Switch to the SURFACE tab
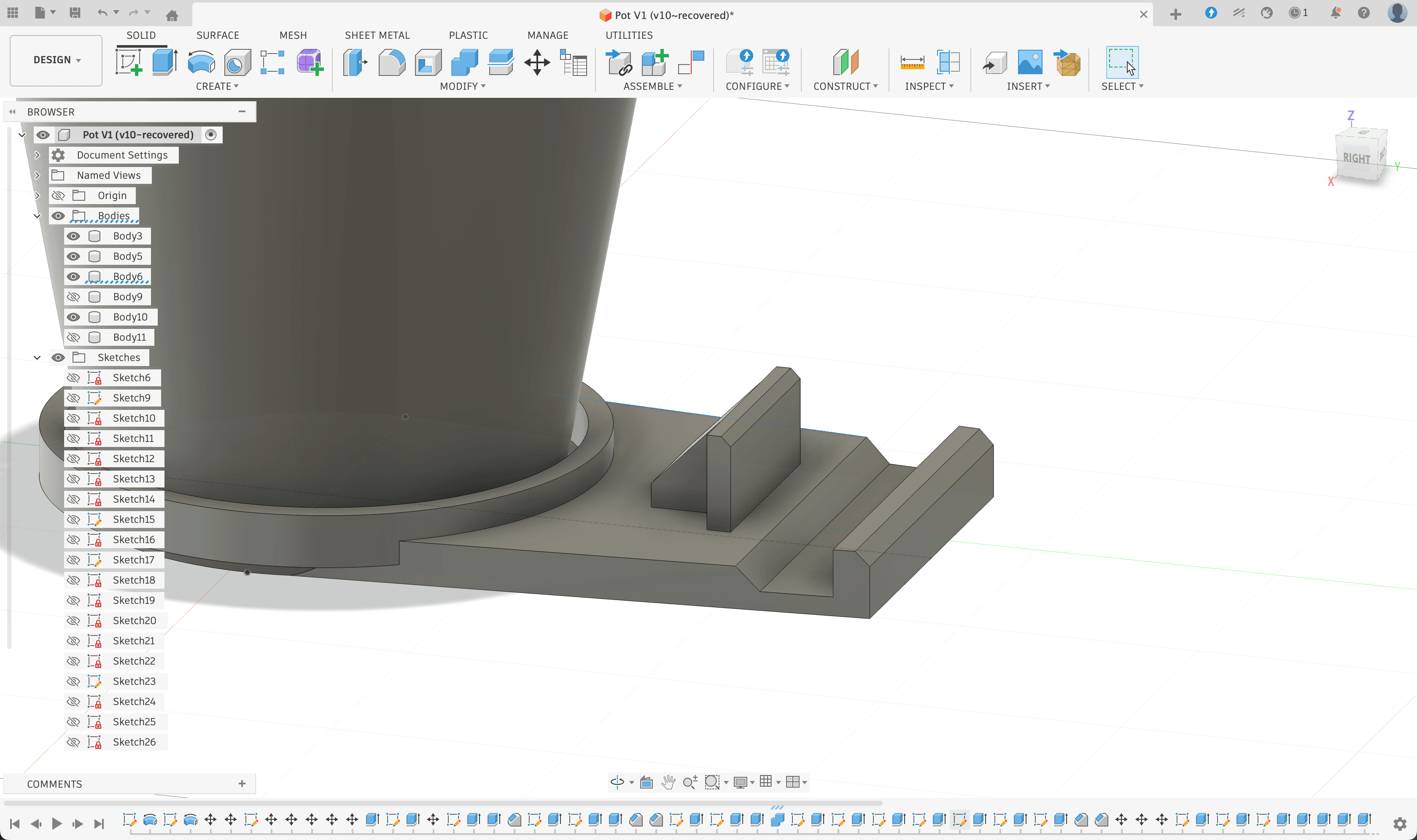The image size is (1417, 840). pyautogui.click(x=217, y=35)
